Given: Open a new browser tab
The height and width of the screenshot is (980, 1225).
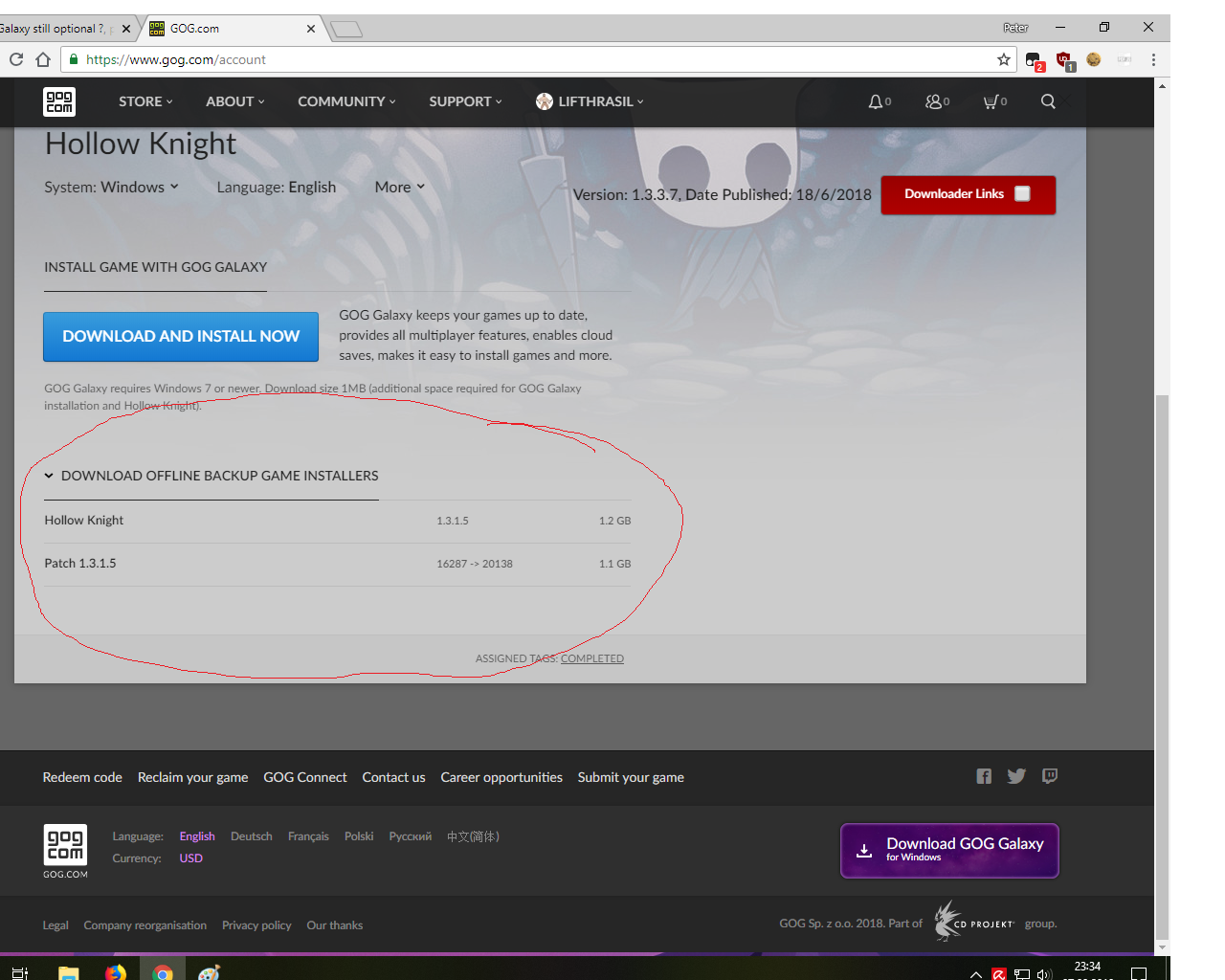Looking at the screenshot, I should pyautogui.click(x=346, y=30).
